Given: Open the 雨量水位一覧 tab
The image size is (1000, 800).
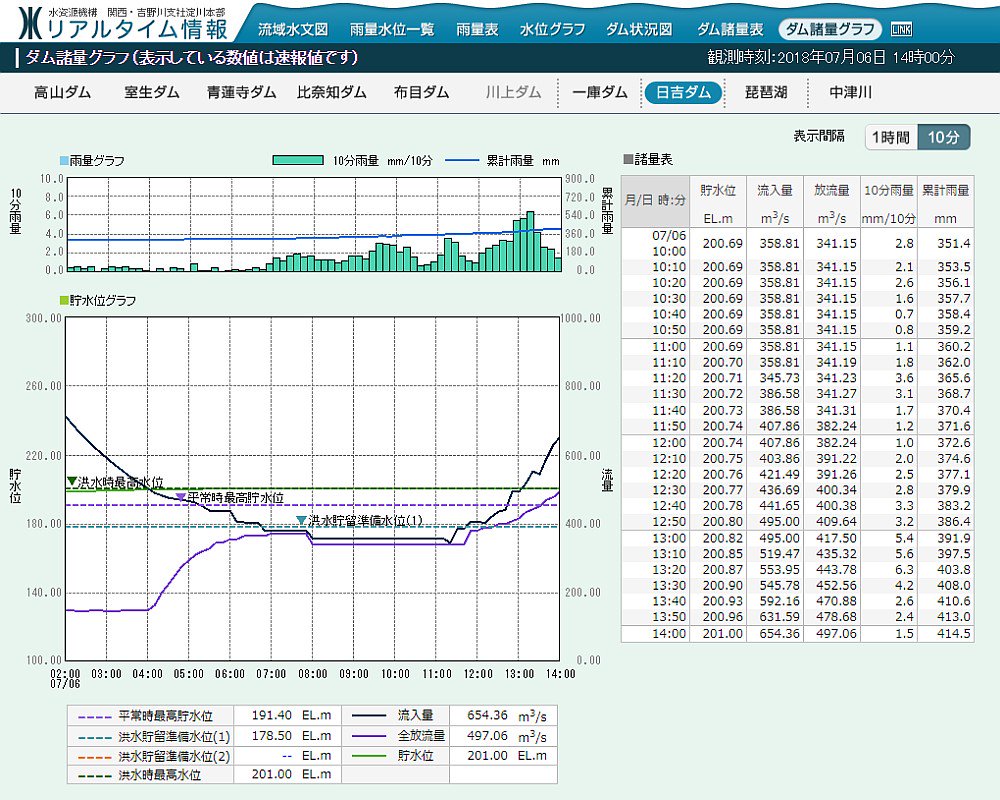Looking at the screenshot, I should [x=392, y=29].
